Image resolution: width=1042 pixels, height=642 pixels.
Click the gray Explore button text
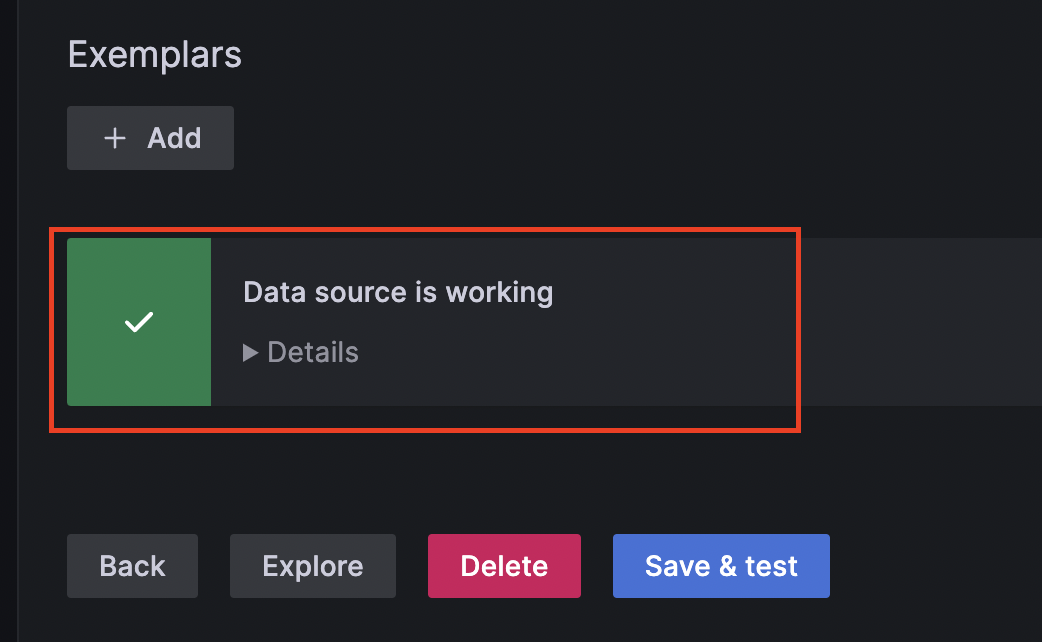coord(313,566)
